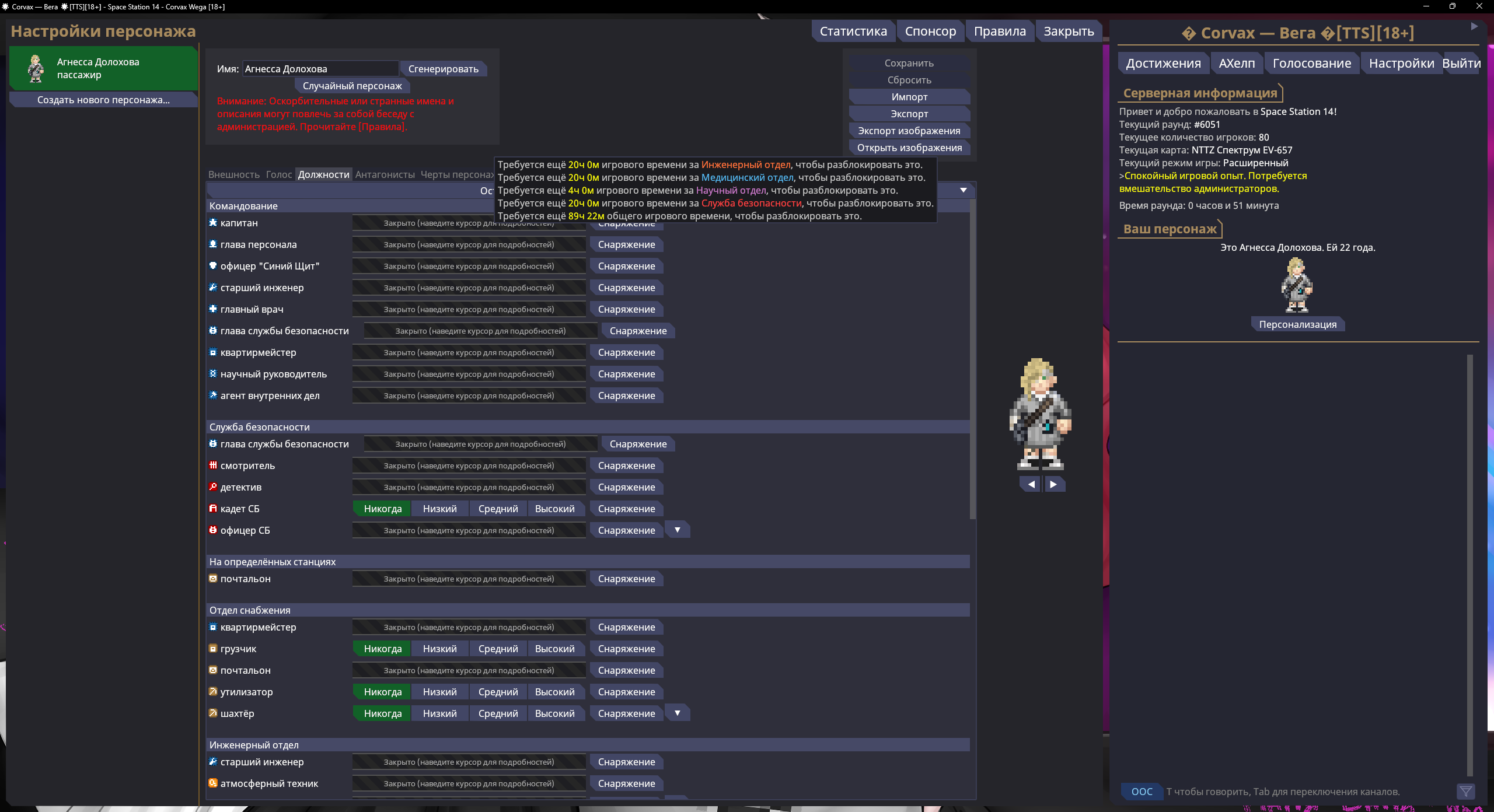Open dropdown arrow above Командование header
The height and width of the screenshot is (812, 1494).
coord(964,190)
